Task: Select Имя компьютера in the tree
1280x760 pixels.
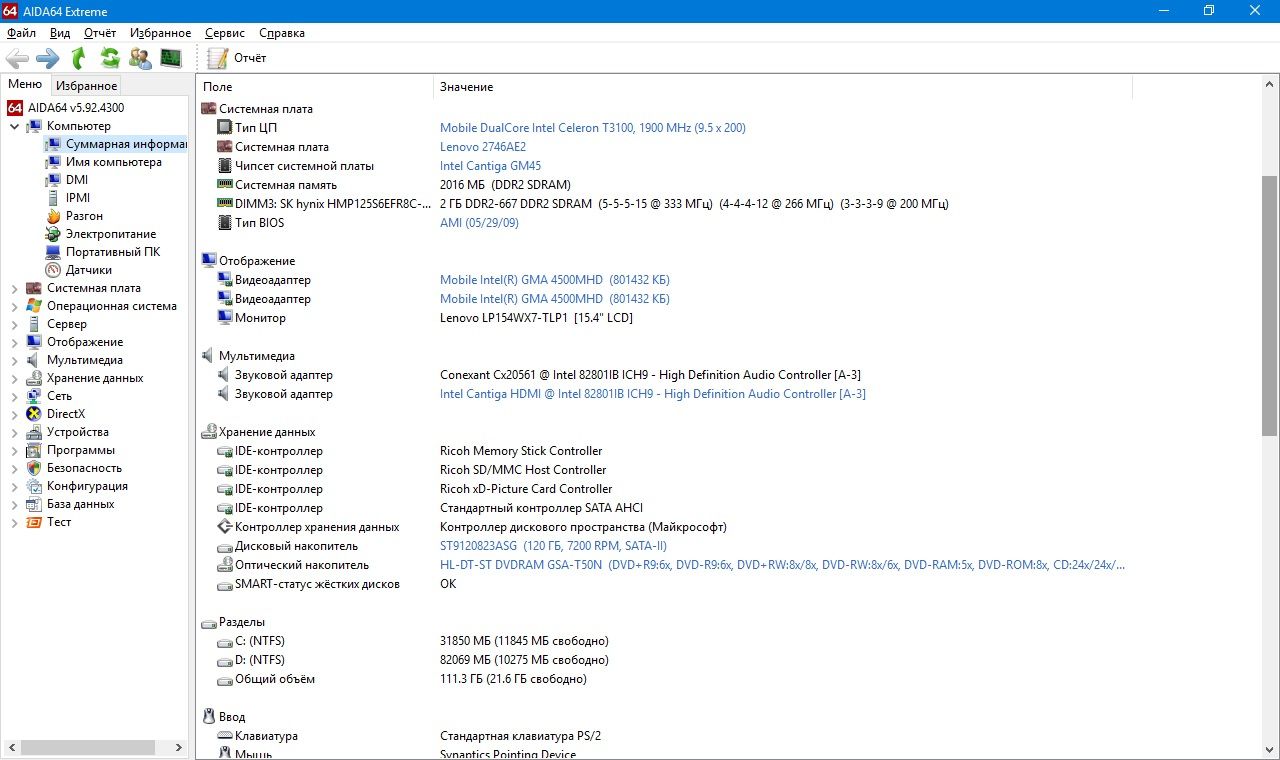Action: tap(113, 162)
